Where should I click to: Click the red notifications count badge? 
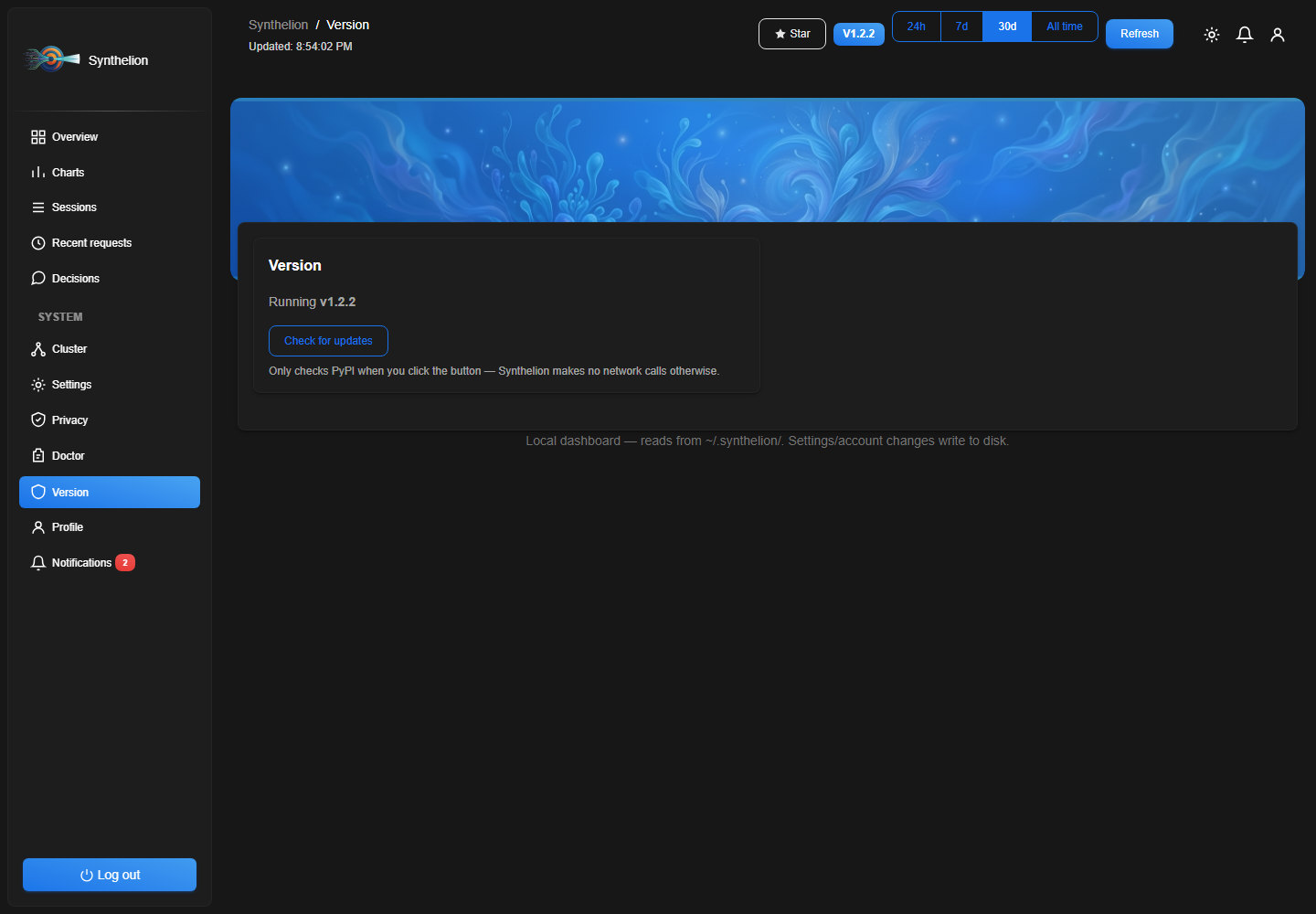click(x=125, y=563)
